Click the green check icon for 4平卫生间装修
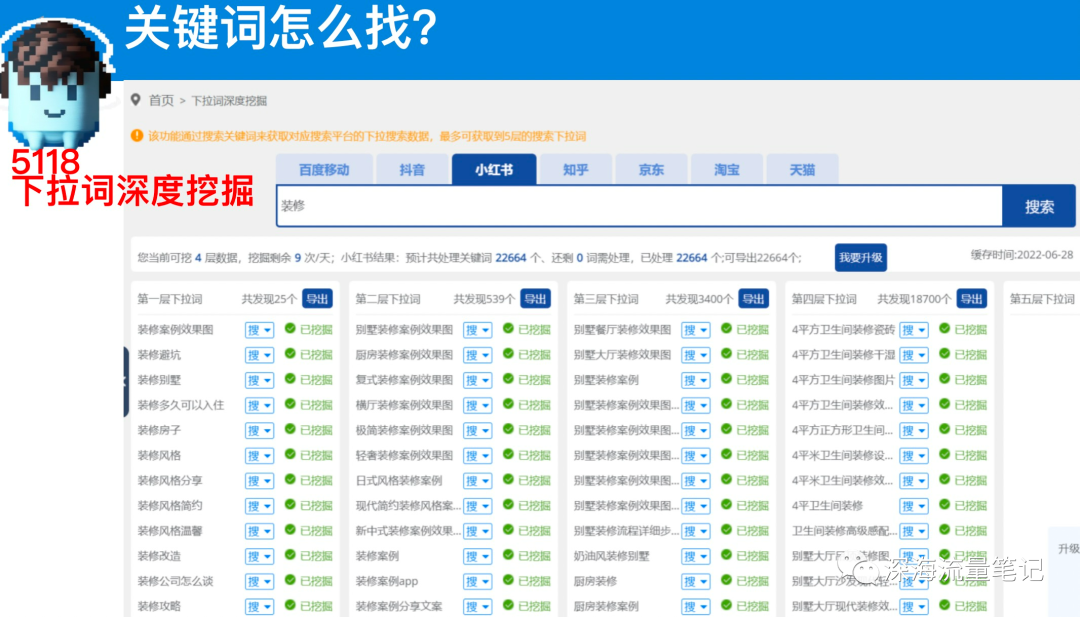Viewport: 1080px width, 617px height. 944,505
